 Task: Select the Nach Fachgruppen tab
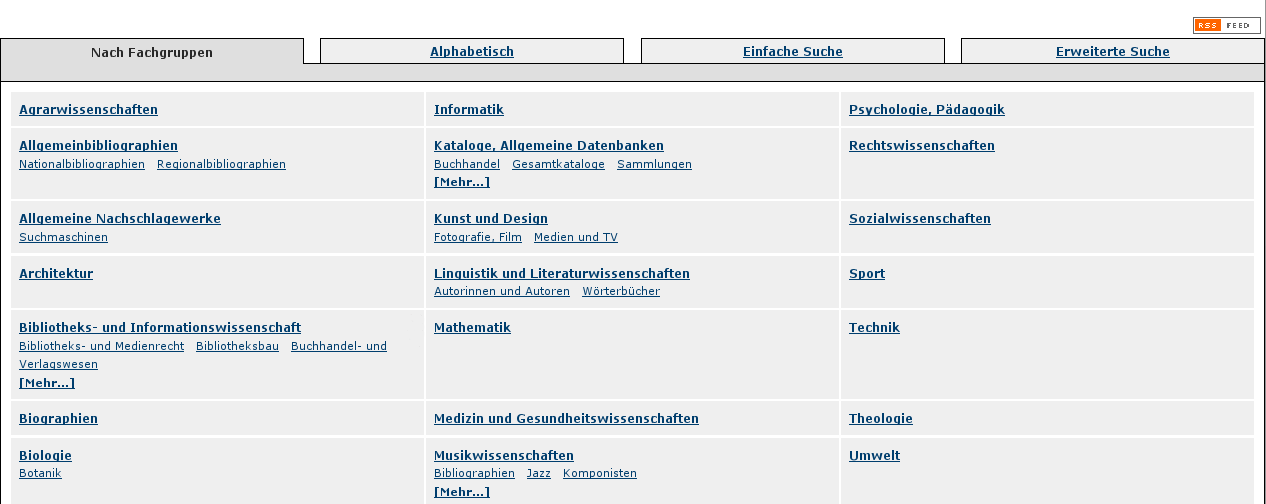pos(152,53)
